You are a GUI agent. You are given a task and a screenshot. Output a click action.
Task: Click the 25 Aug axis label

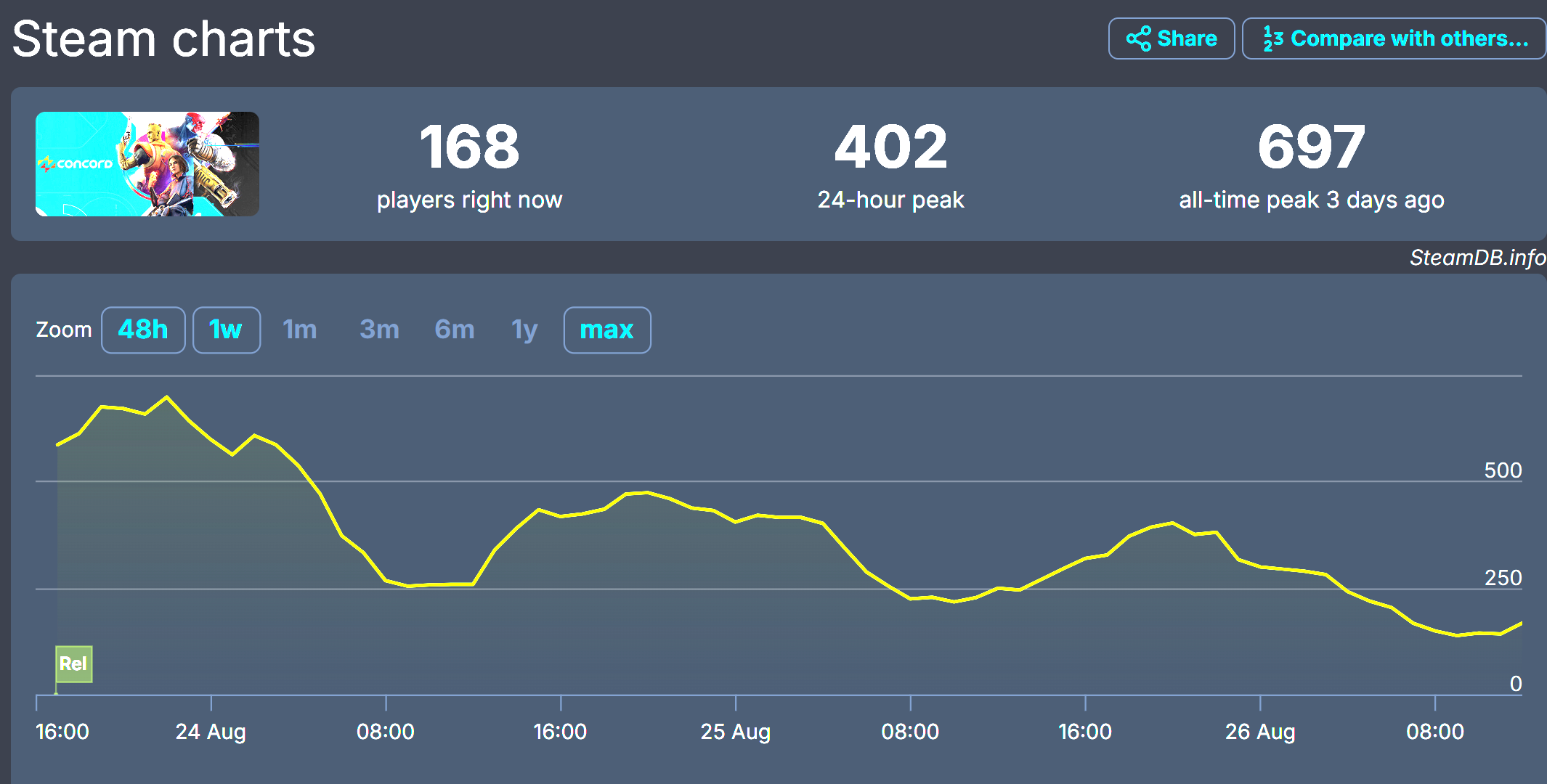point(735,732)
